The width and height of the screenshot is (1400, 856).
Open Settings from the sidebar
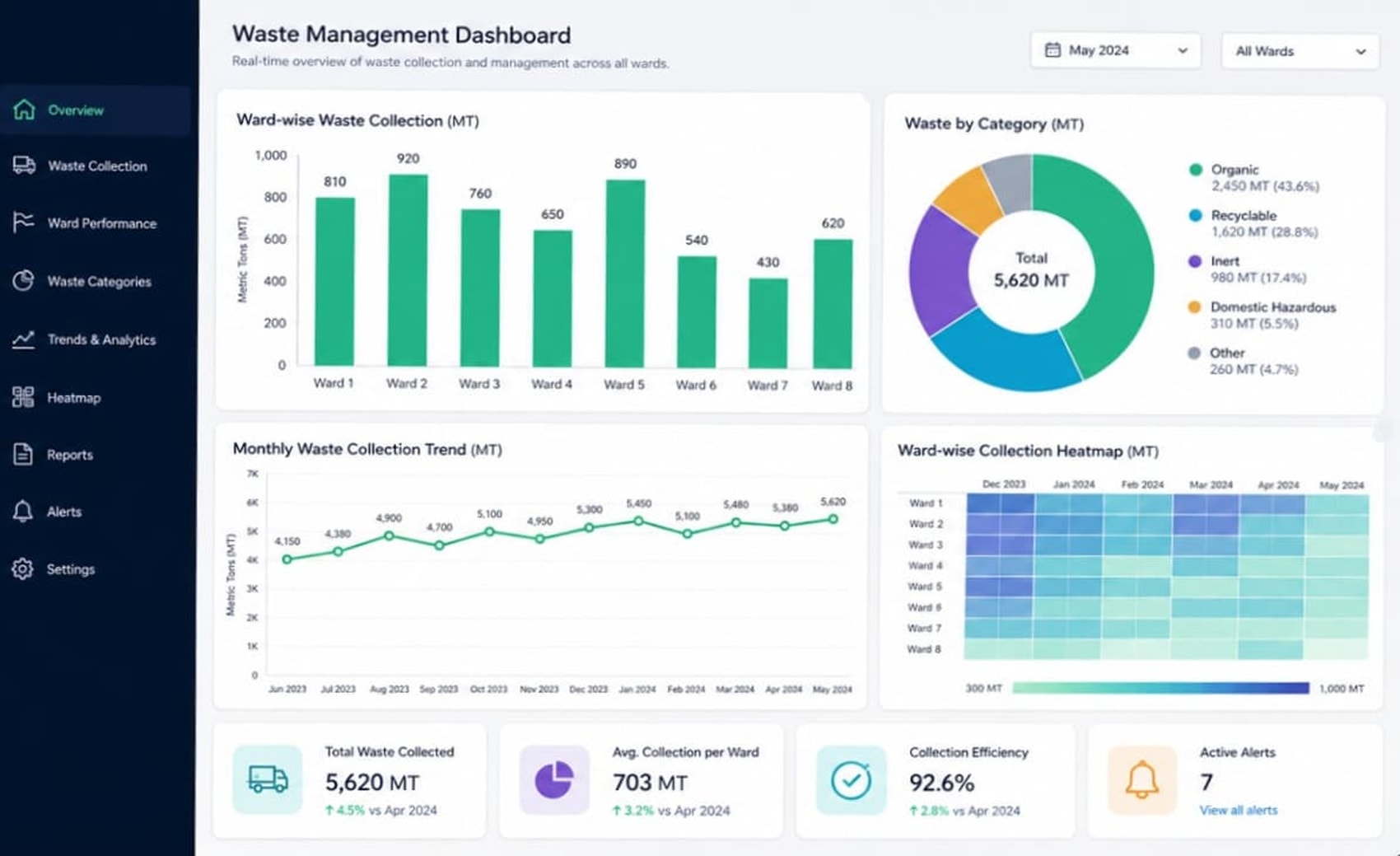point(96,568)
